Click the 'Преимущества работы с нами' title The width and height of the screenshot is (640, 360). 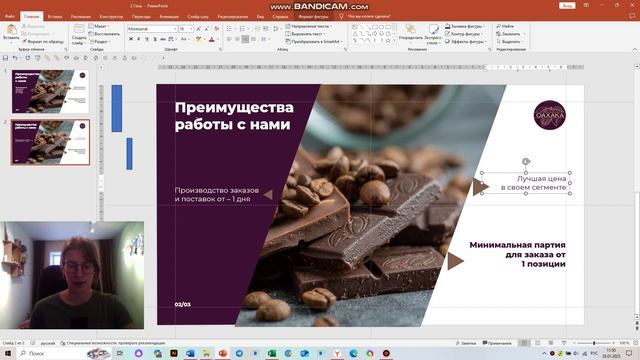[x=234, y=116]
